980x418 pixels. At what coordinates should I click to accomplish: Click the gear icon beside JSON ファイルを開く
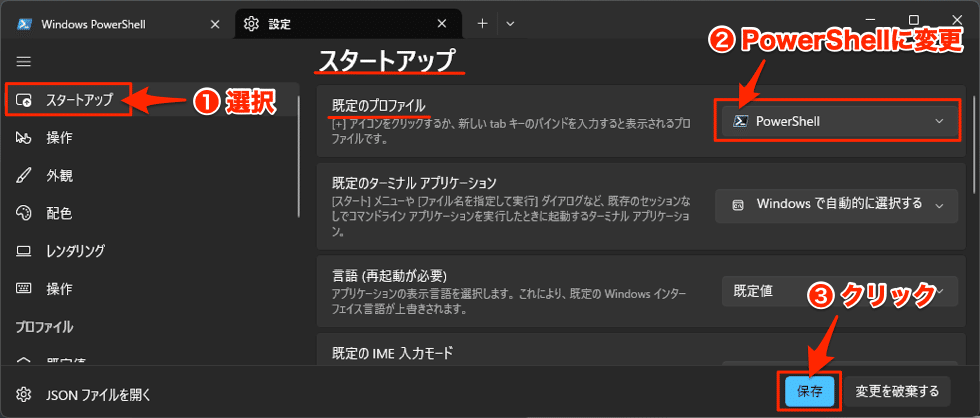[x=24, y=394]
